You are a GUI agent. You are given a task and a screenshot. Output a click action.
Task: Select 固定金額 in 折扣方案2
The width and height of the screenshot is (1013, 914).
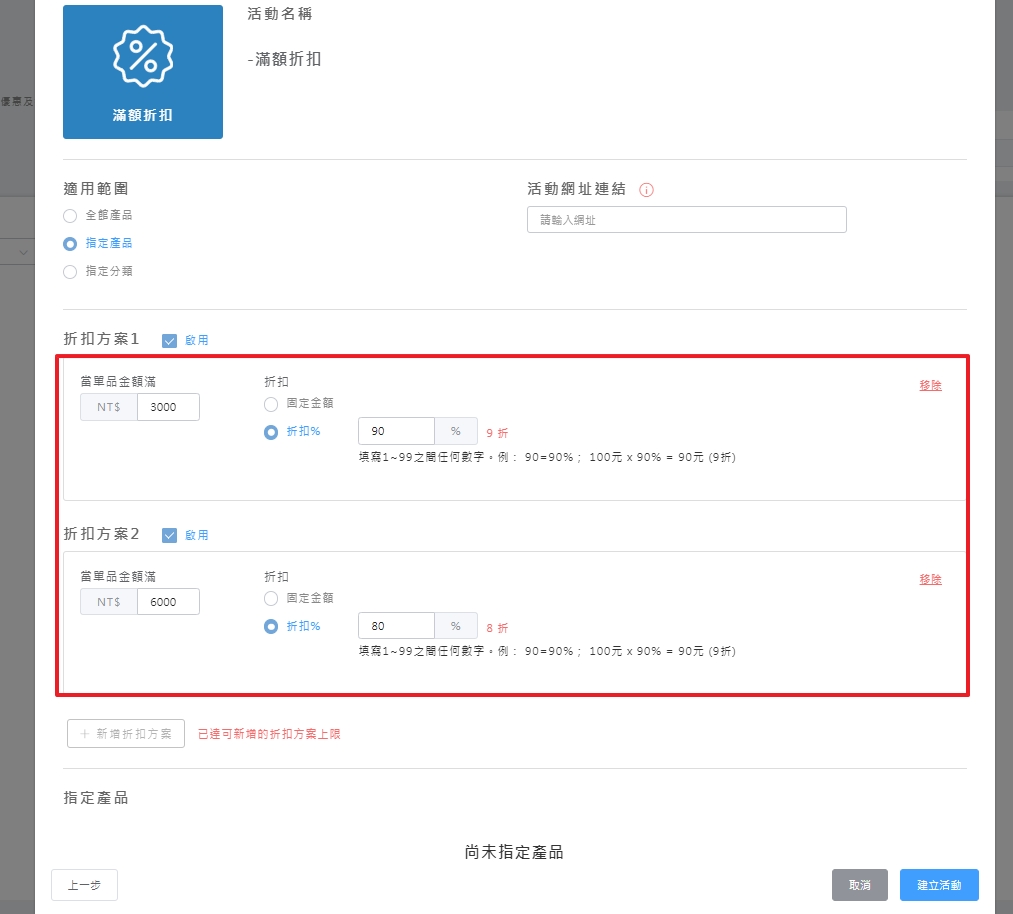[271, 598]
